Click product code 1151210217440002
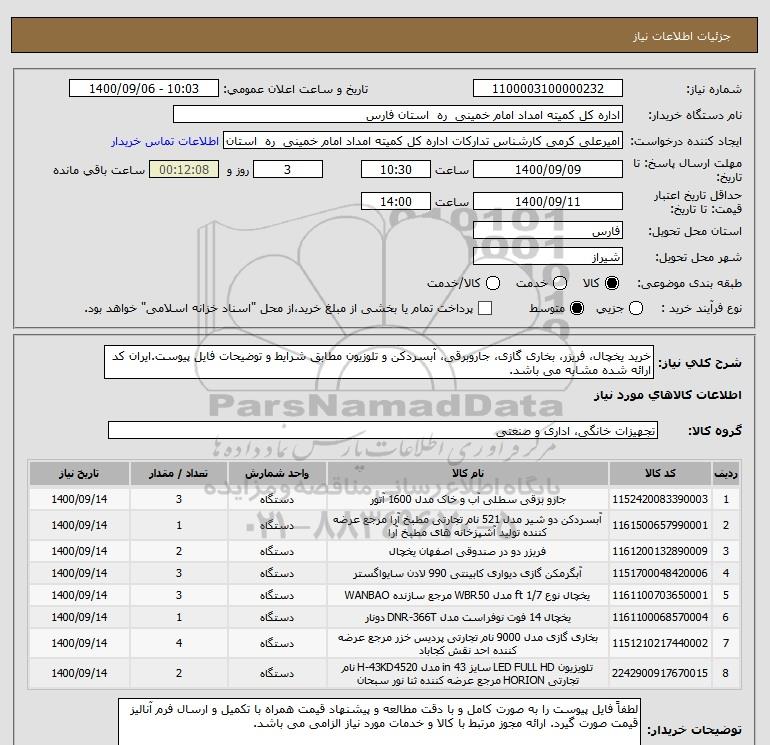This screenshot has width=770, height=745. point(660,643)
